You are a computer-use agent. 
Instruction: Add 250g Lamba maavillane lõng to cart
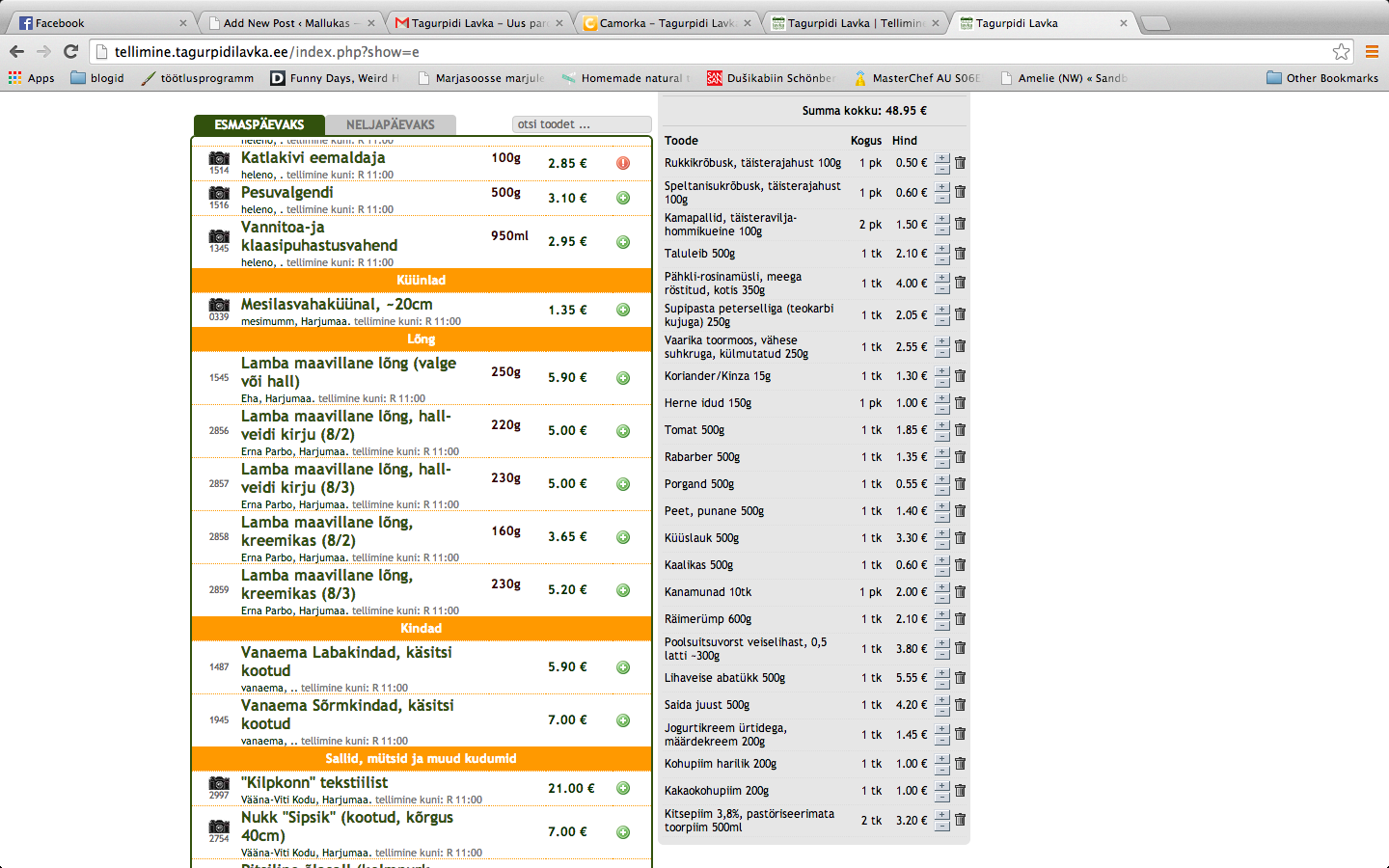(x=623, y=378)
